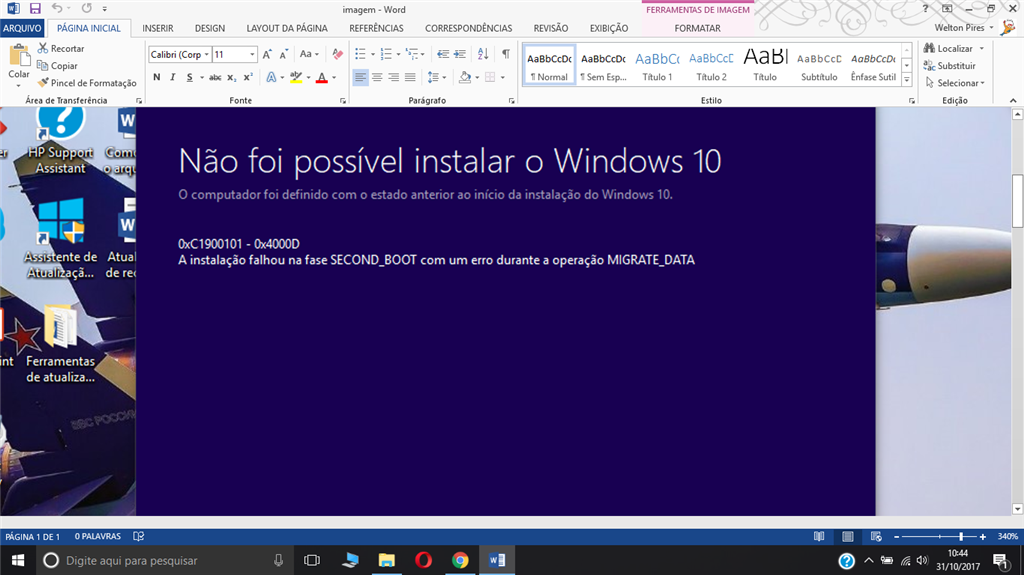Click the sort A-Z icon
This screenshot has height=575, width=1024.
[x=483, y=54]
